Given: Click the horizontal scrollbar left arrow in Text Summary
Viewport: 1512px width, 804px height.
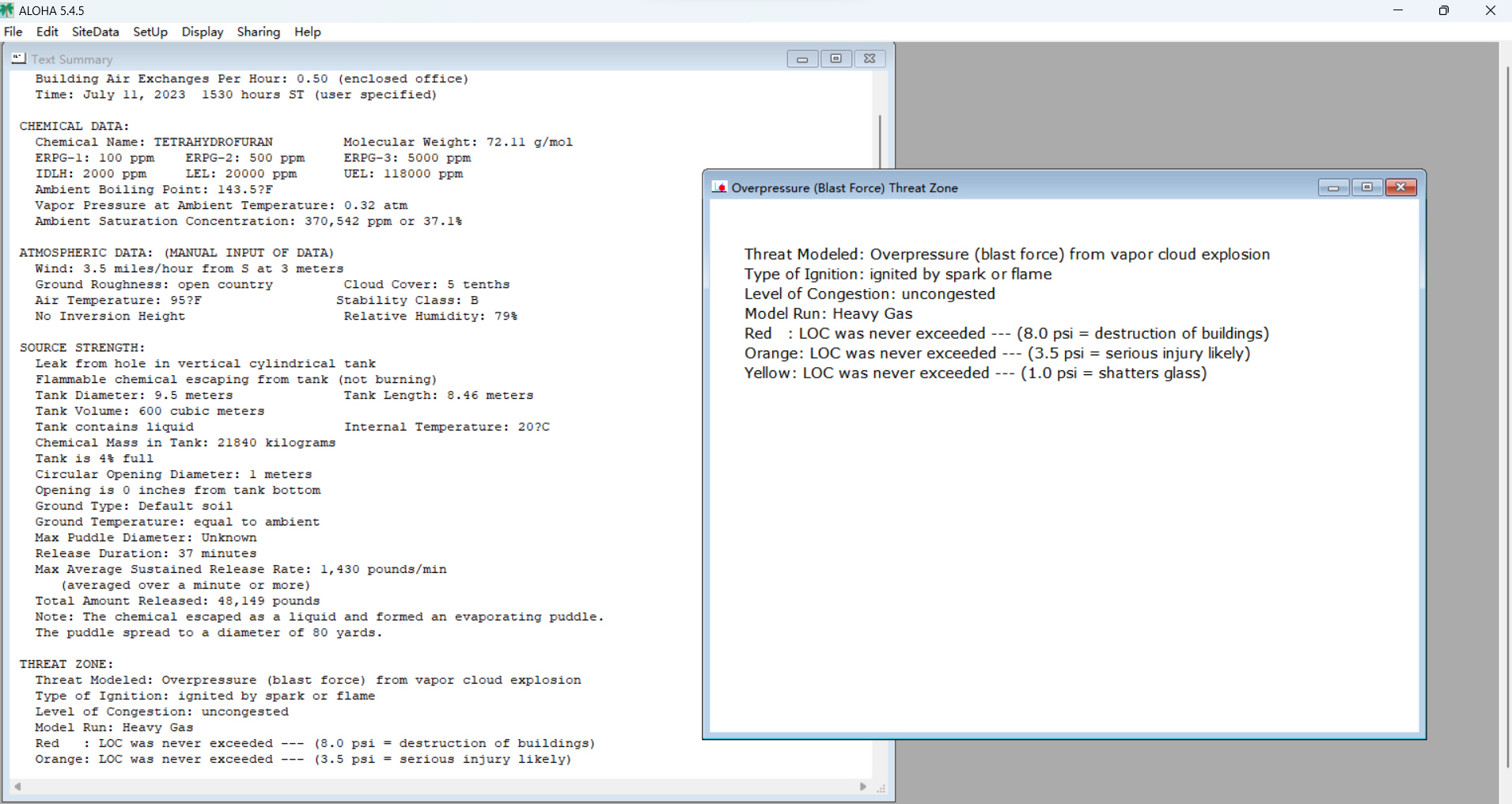Looking at the screenshot, I should coord(17,787).
